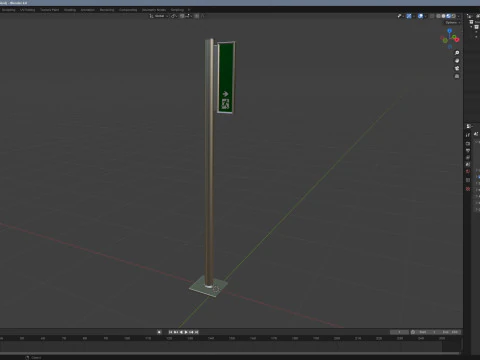This screenshot has height=360, width=480.
Task: Toggle X-ray mode
Action: point(432,16)
